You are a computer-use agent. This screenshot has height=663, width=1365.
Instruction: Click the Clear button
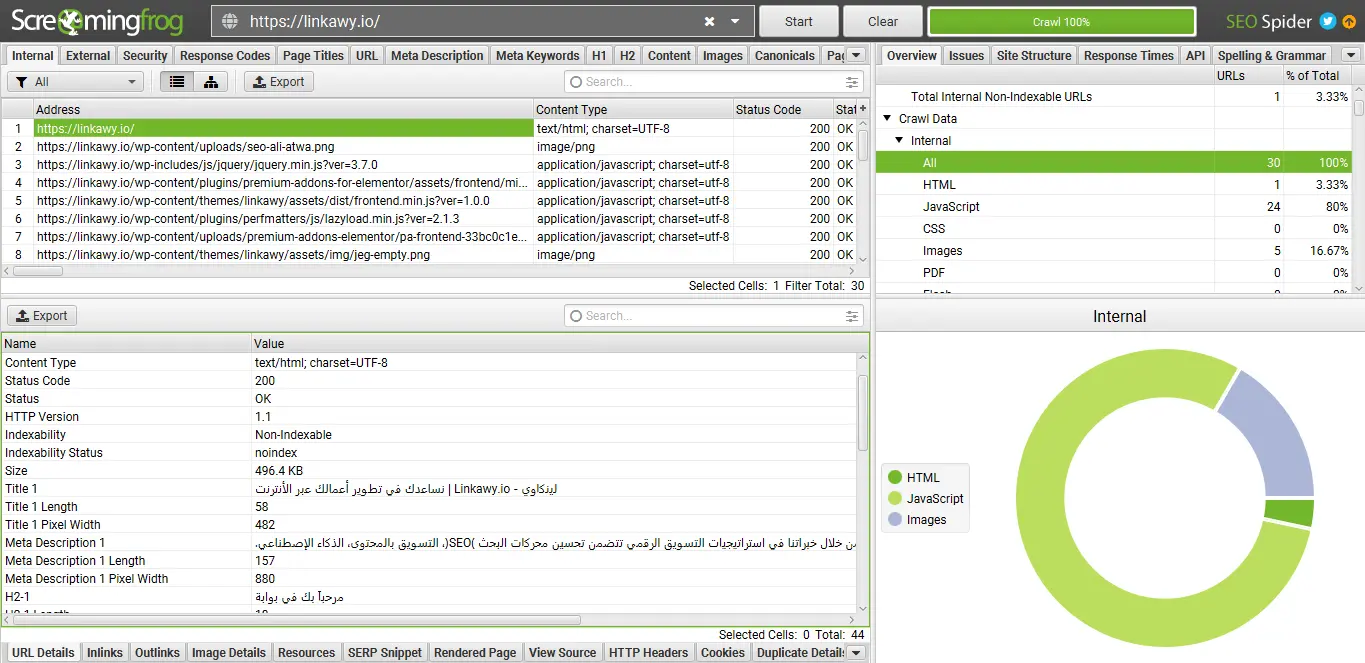[x=882, y=21]
